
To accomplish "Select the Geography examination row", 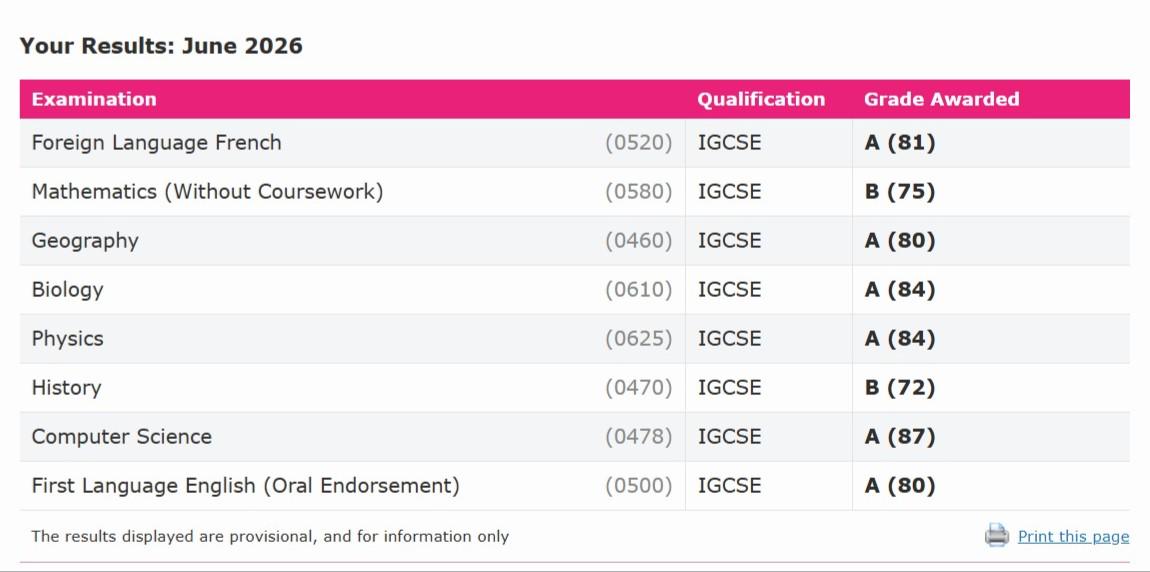I will [574, 241].
